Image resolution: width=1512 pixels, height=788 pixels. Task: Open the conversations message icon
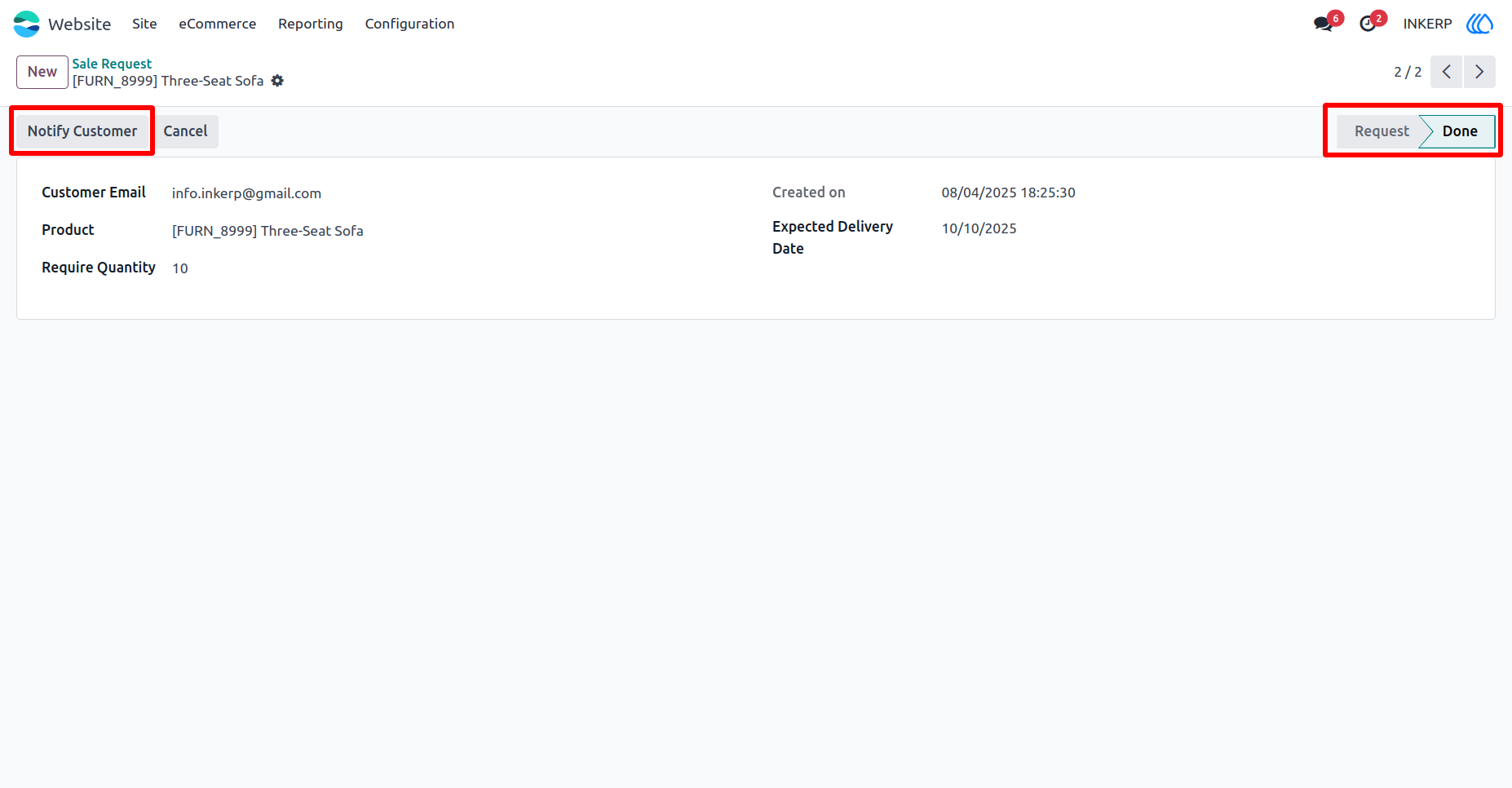pos(1324,24)
